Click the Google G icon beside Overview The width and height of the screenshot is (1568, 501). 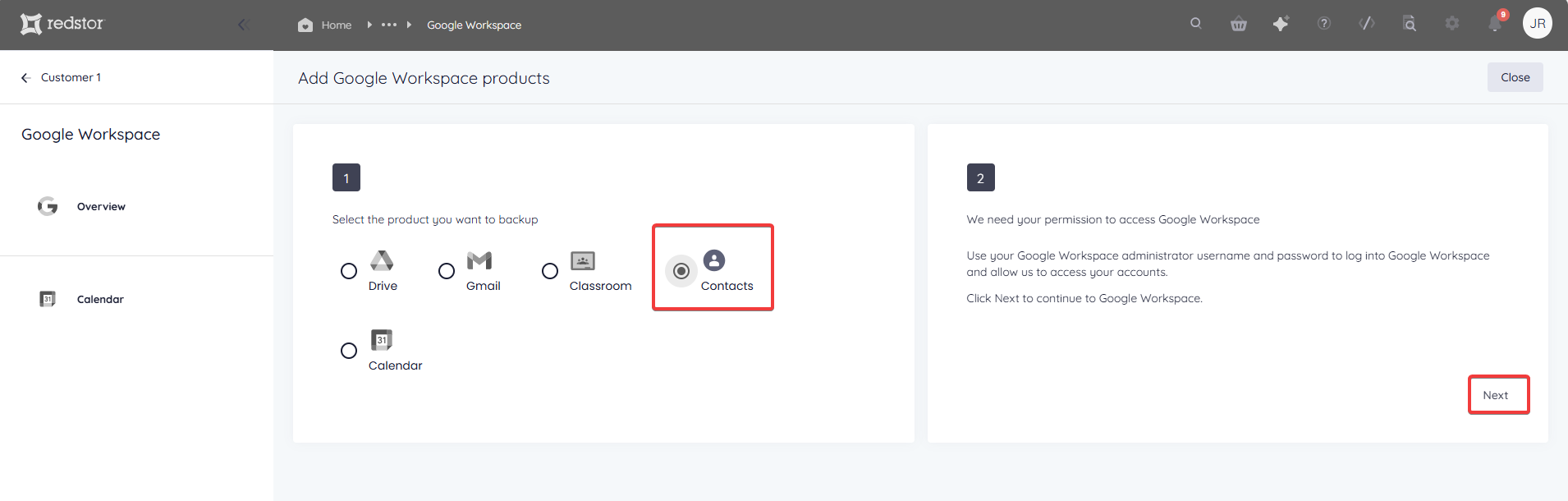click(48, 206)
